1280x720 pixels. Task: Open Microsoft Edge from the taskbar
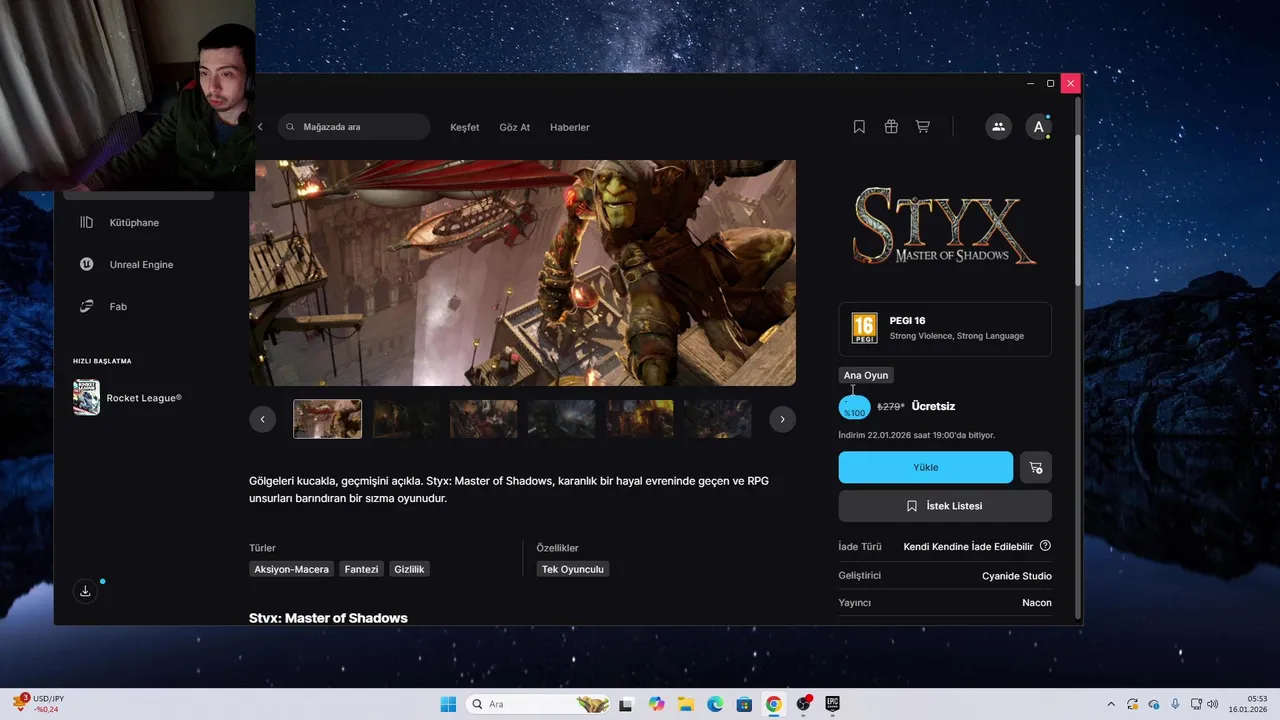point(715,704)
